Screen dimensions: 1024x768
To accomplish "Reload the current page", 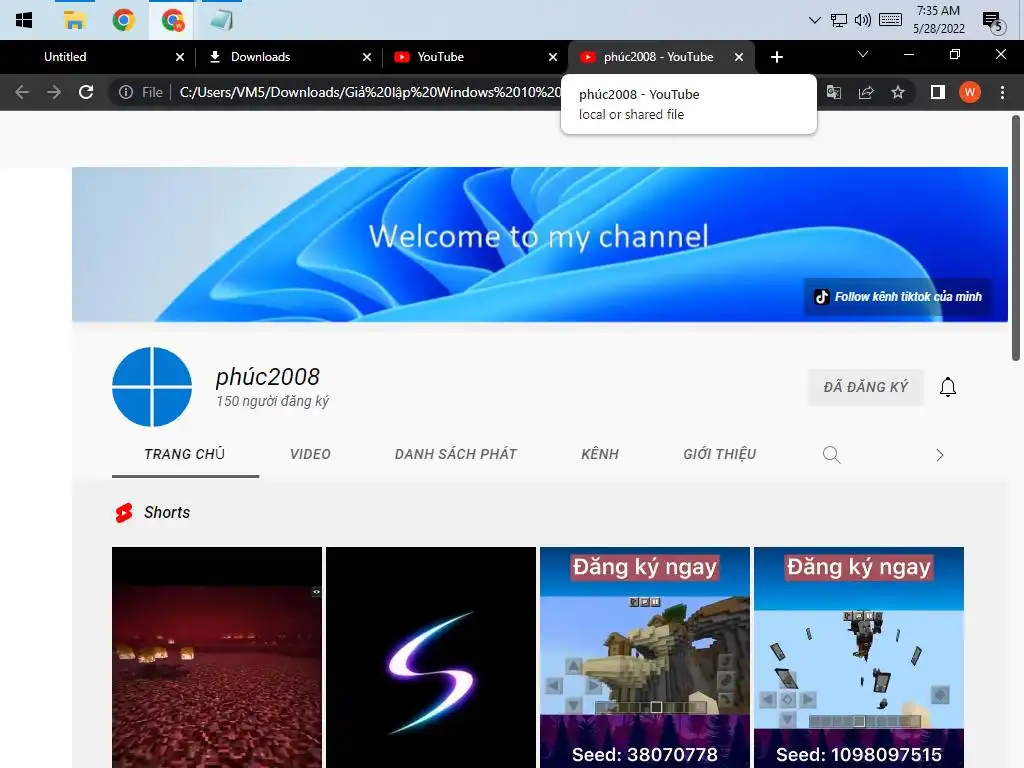I will (x=86, y=92).
